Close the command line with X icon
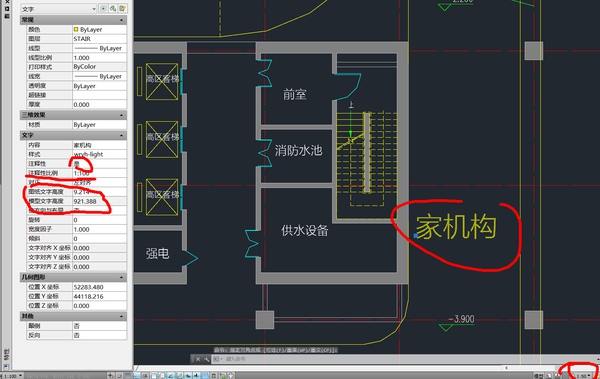The height and width of the screenshot is (379, 600). (197, 359)
